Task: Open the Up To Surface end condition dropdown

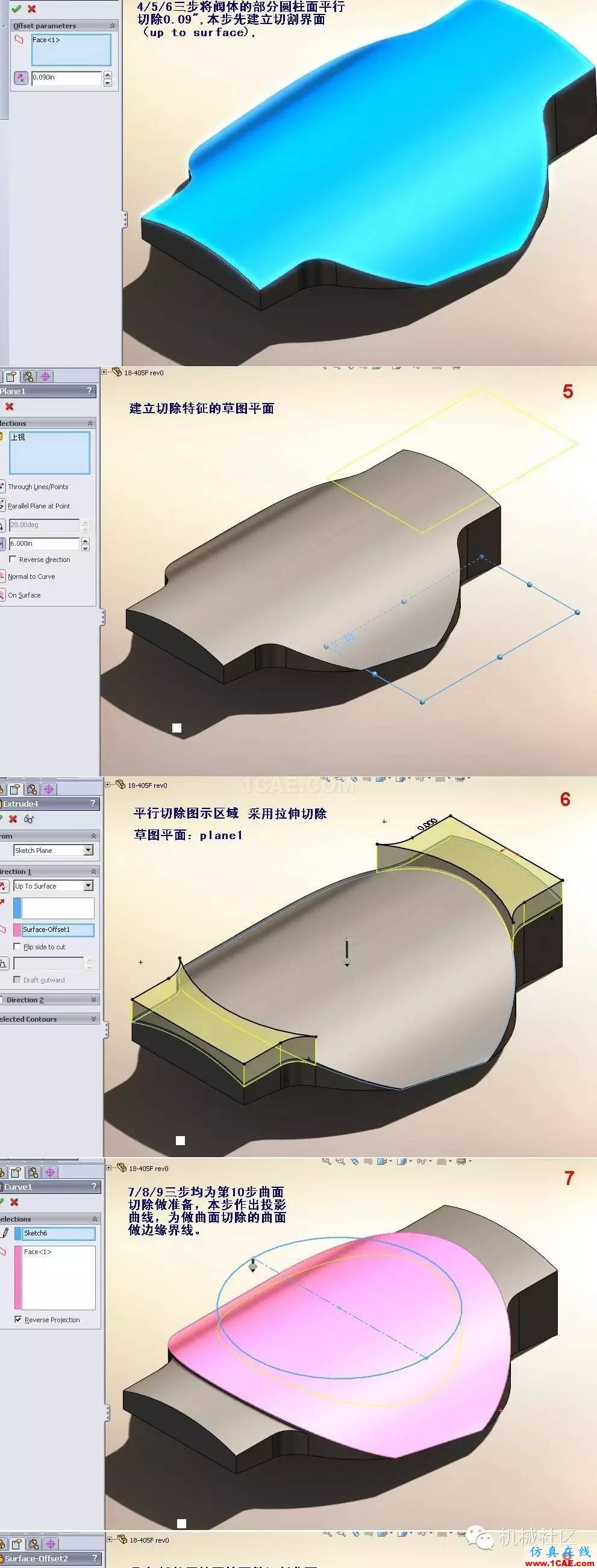Action: tap(88, 886)
